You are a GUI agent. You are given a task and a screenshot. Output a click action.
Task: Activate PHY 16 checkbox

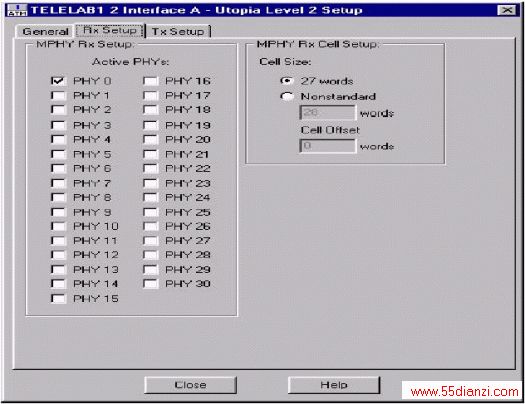[x=150, y=81]
